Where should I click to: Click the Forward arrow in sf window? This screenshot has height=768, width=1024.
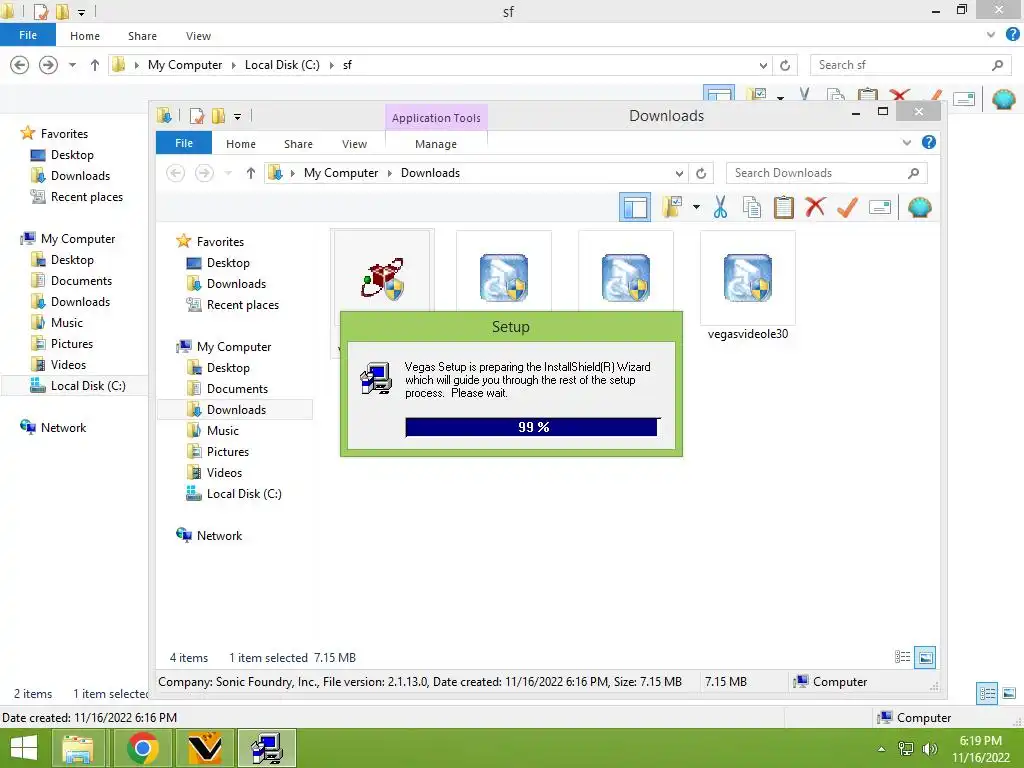click(48, 65)
